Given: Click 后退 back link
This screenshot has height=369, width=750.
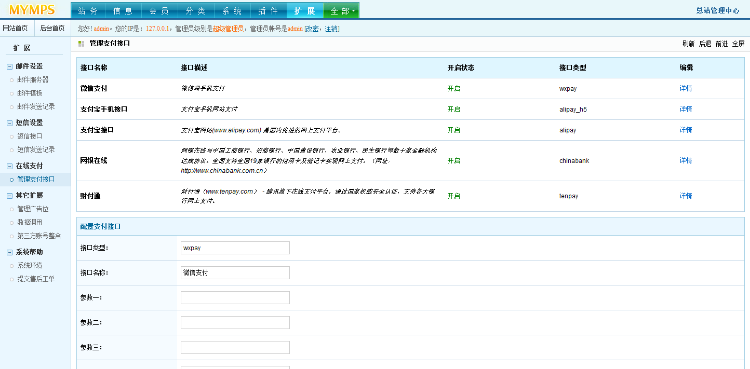Looking at the screenshot, I should click(705, 44).
